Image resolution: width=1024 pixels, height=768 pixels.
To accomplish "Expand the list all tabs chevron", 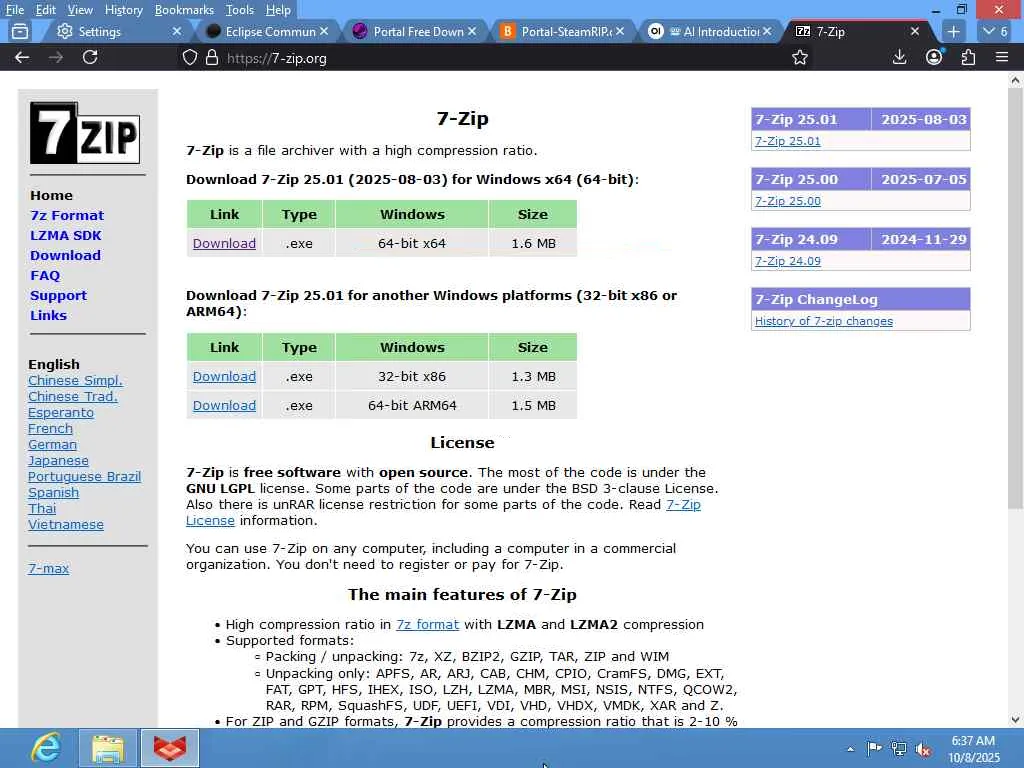I will coord(995,31).
